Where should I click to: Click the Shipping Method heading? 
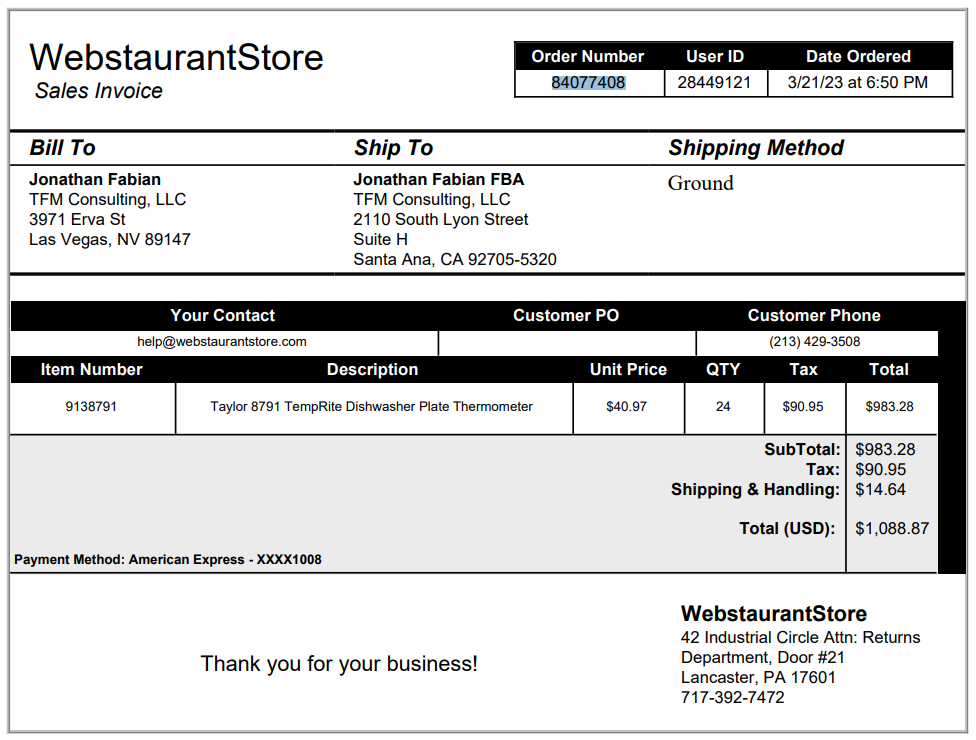[756, 148]
